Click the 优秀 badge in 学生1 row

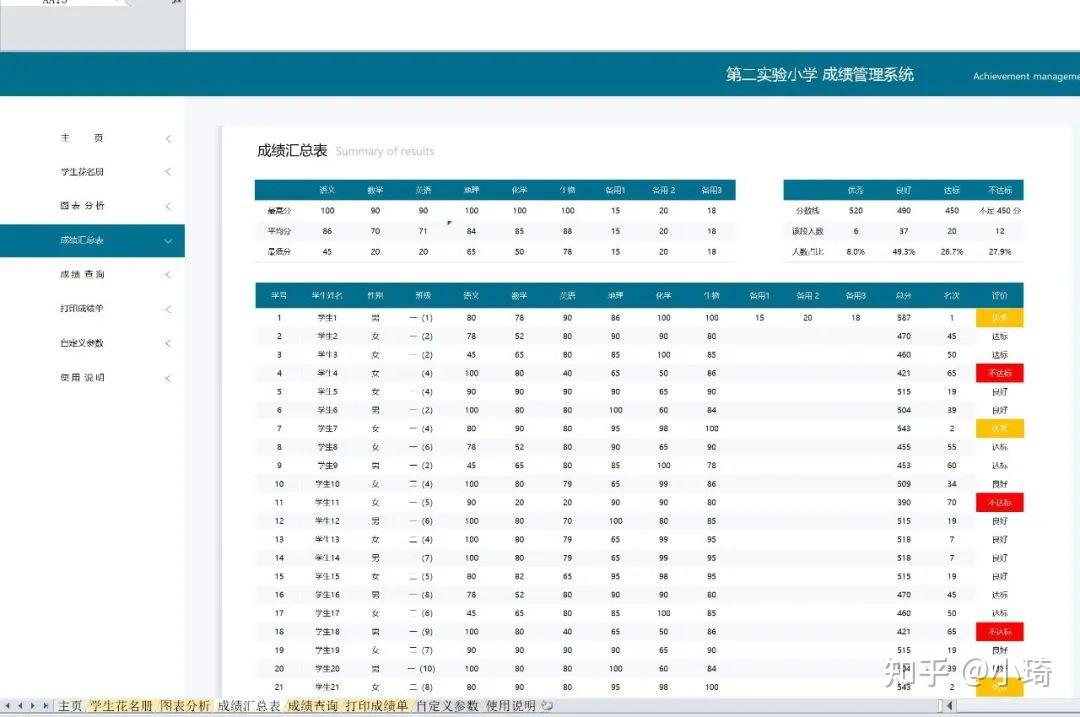999,318
